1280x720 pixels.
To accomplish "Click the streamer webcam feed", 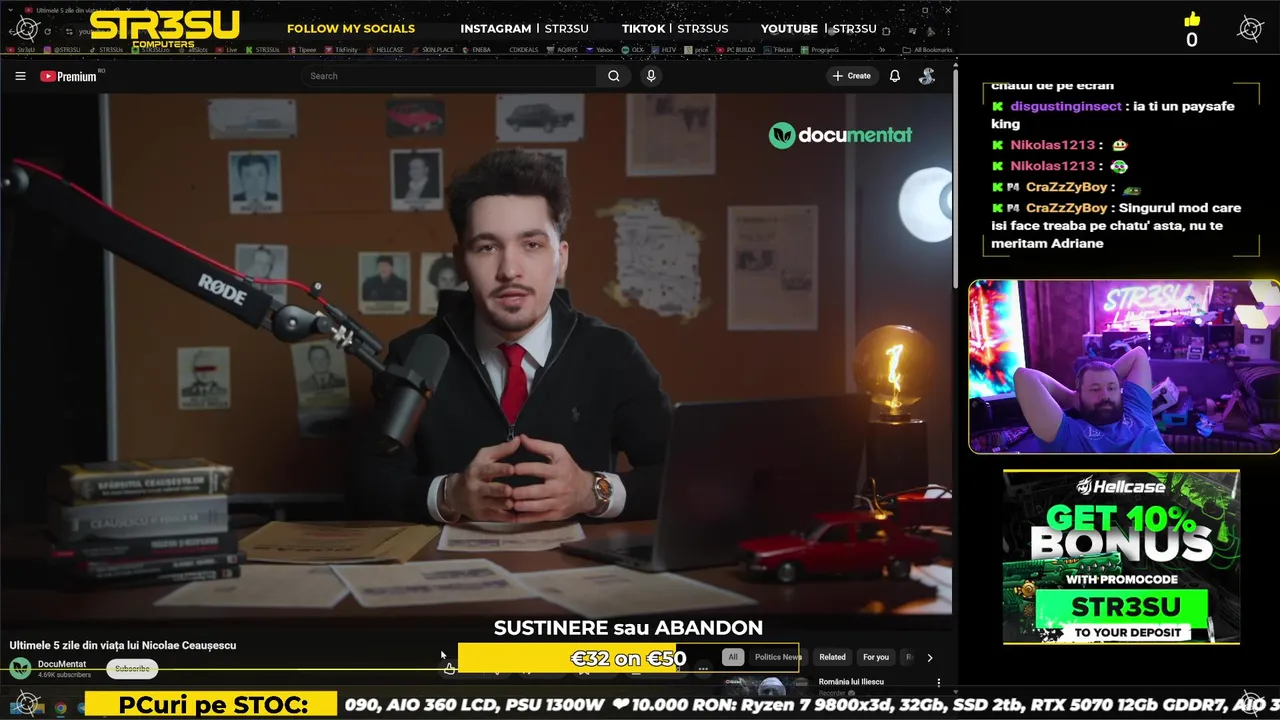I will [1123, 366].
